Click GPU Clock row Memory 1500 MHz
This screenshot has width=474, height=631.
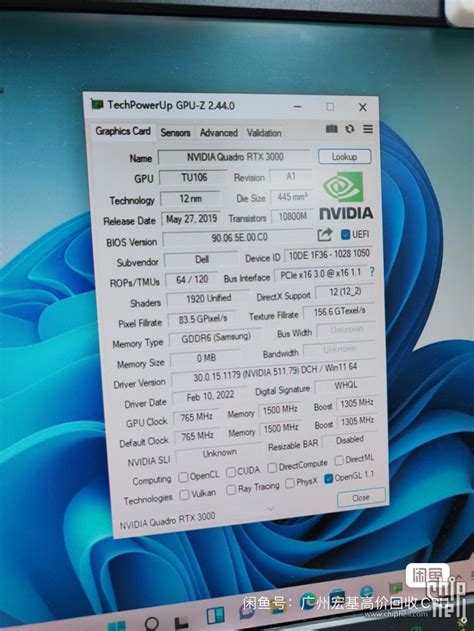[280, 410]
